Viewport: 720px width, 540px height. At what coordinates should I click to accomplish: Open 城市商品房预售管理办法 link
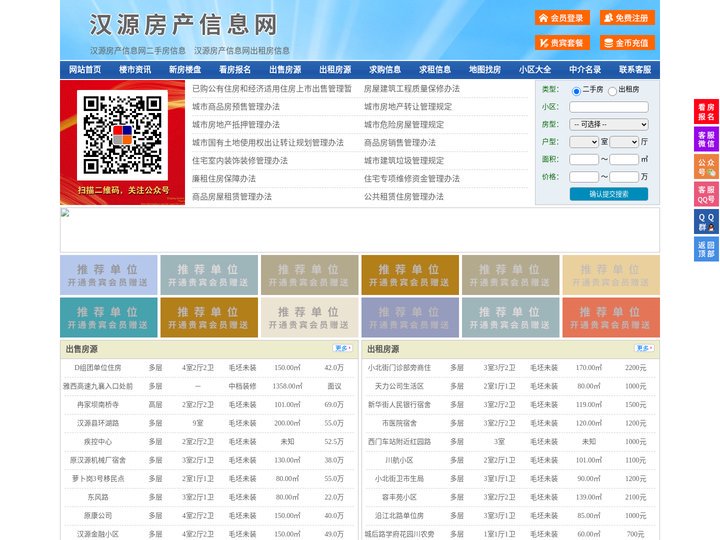[236, 107]
